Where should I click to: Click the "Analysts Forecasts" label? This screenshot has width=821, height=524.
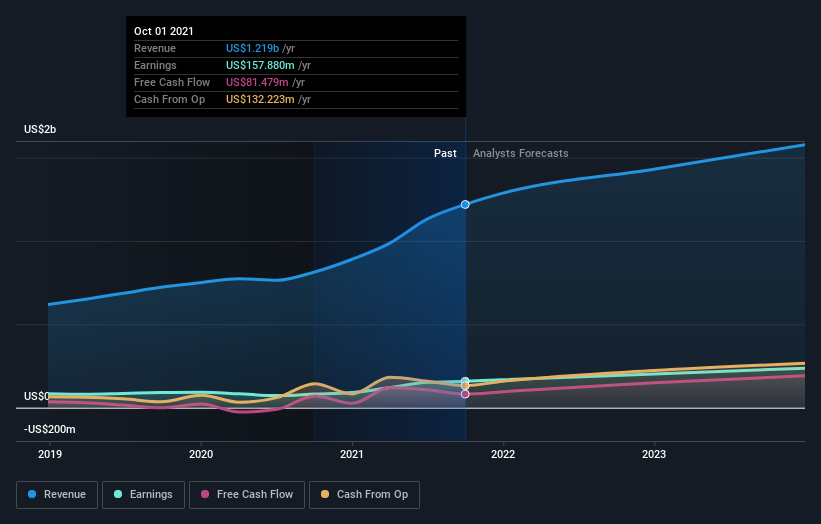point(520,153)
